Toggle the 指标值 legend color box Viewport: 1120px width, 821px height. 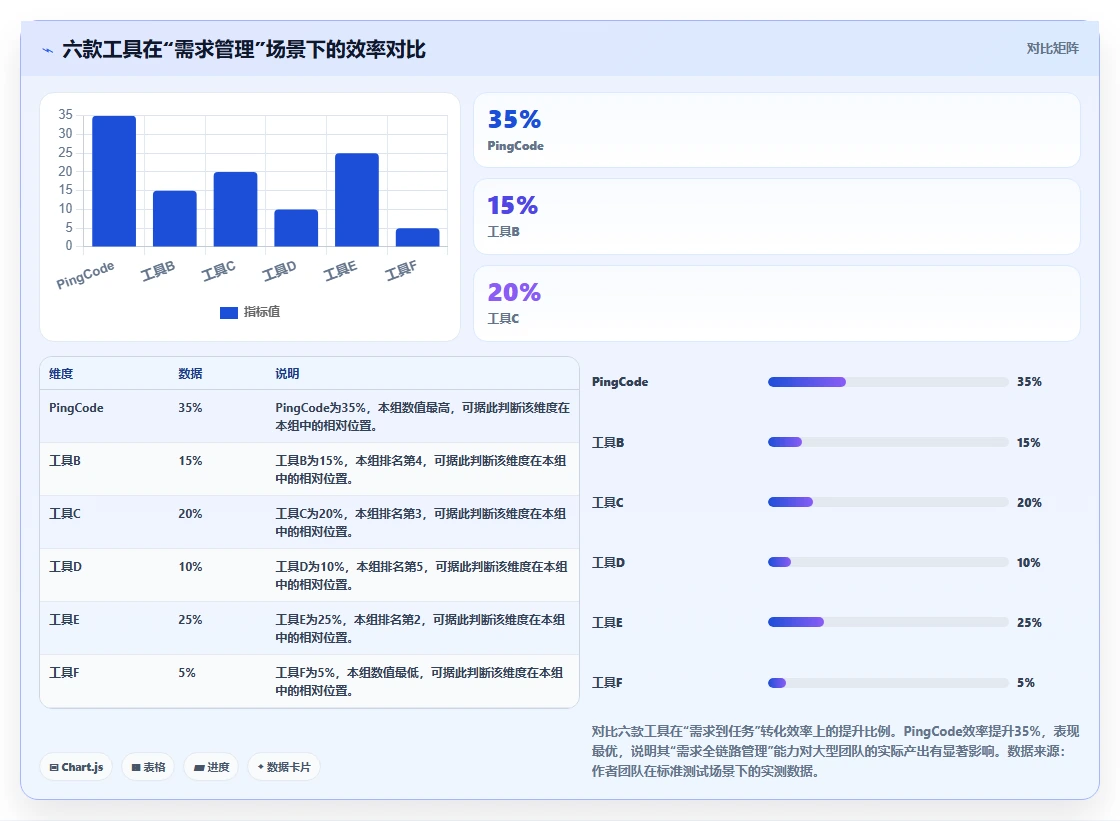229,312
